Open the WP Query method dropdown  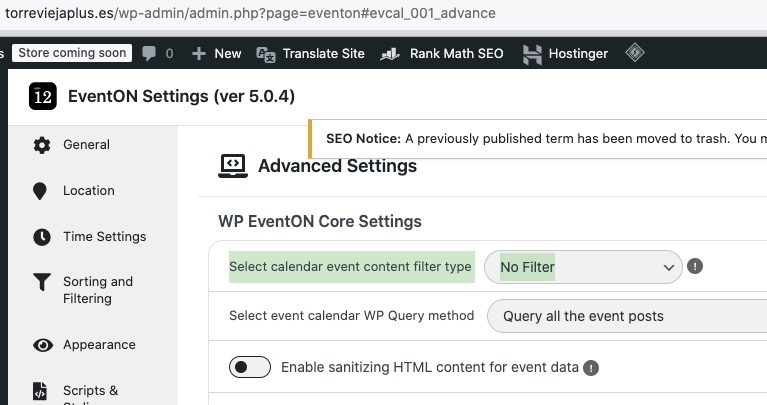coord(626,316)
